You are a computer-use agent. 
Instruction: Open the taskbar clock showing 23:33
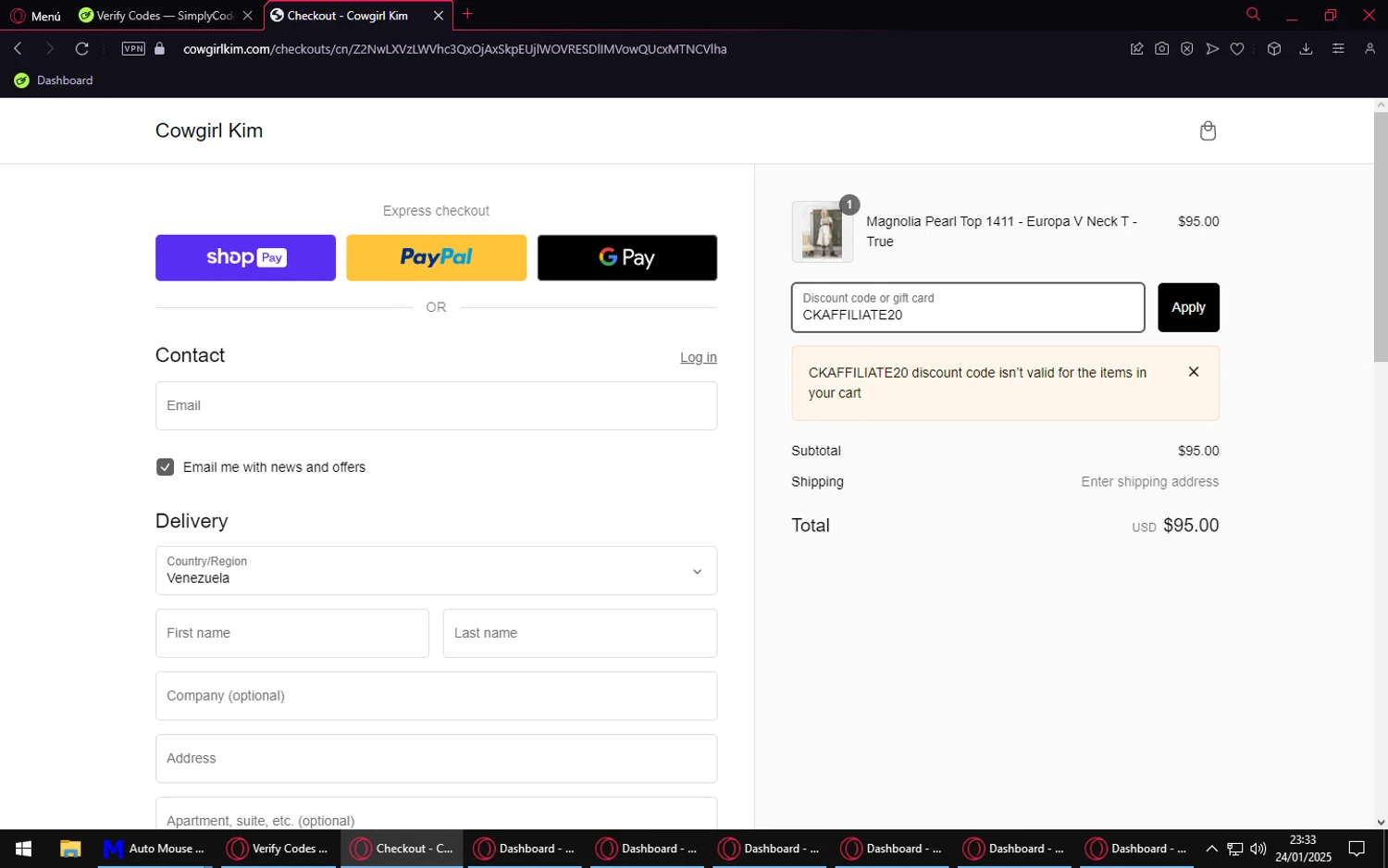coord(1303,849)
